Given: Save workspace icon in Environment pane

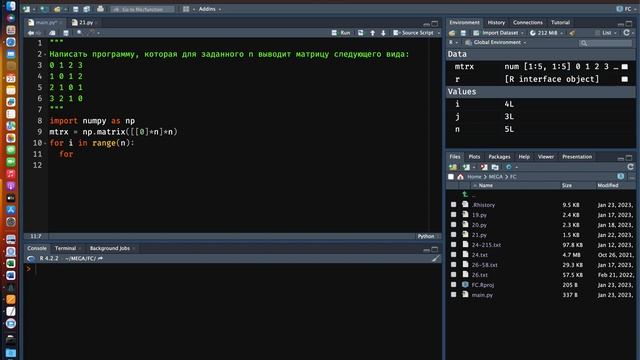Looking at the screenshot, I should click(x=463, y=33).
